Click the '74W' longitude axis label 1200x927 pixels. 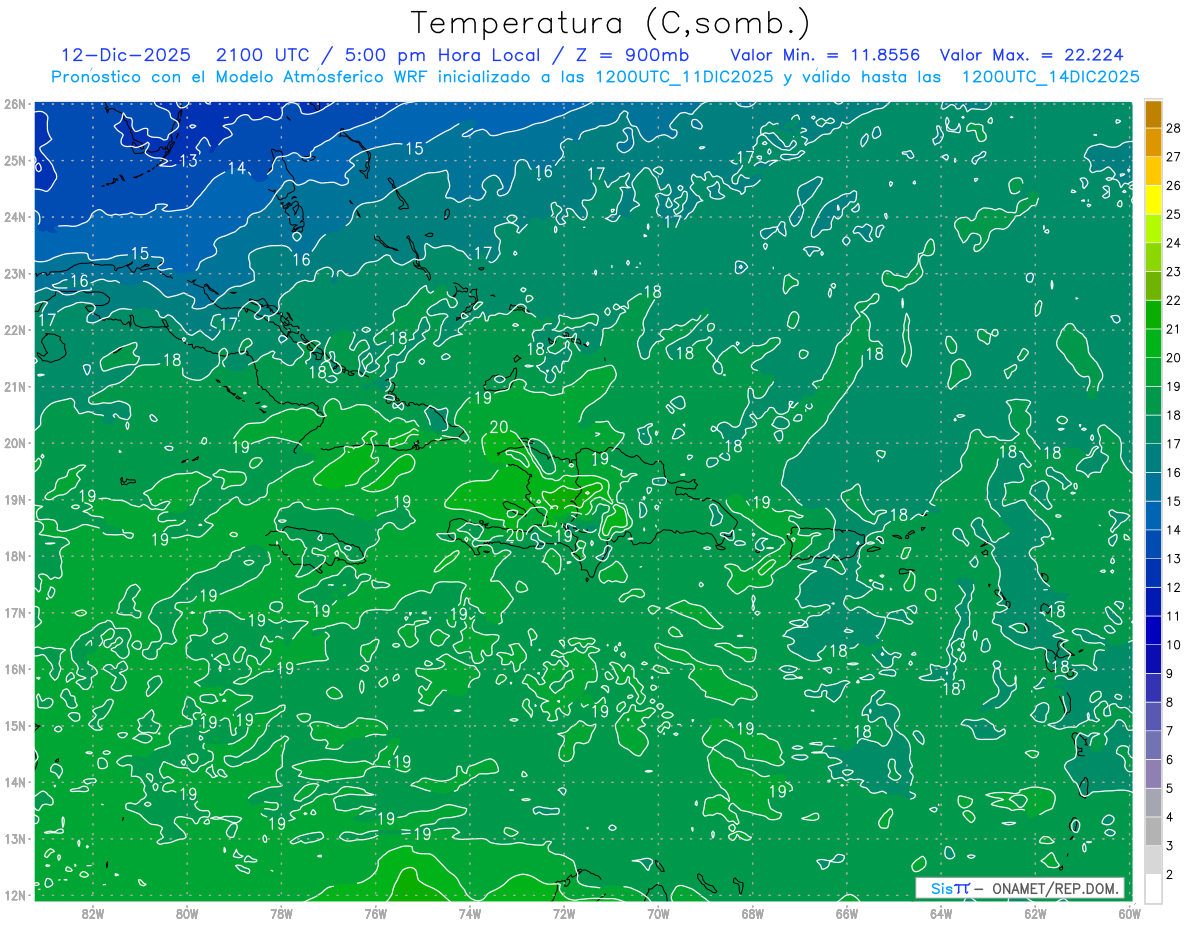pyautogui.click(x=470, y=913)
